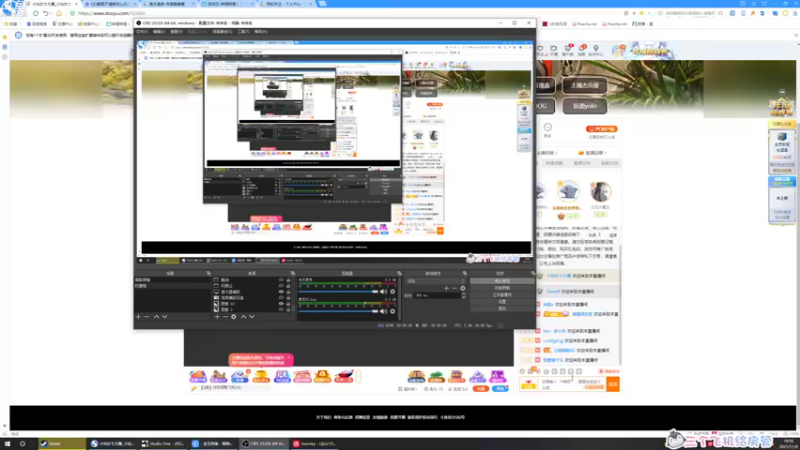Remove the selected source in OBS Sources dock
Image resolution: width=800 pixels, height=450 pixels.
click(225, 317)
